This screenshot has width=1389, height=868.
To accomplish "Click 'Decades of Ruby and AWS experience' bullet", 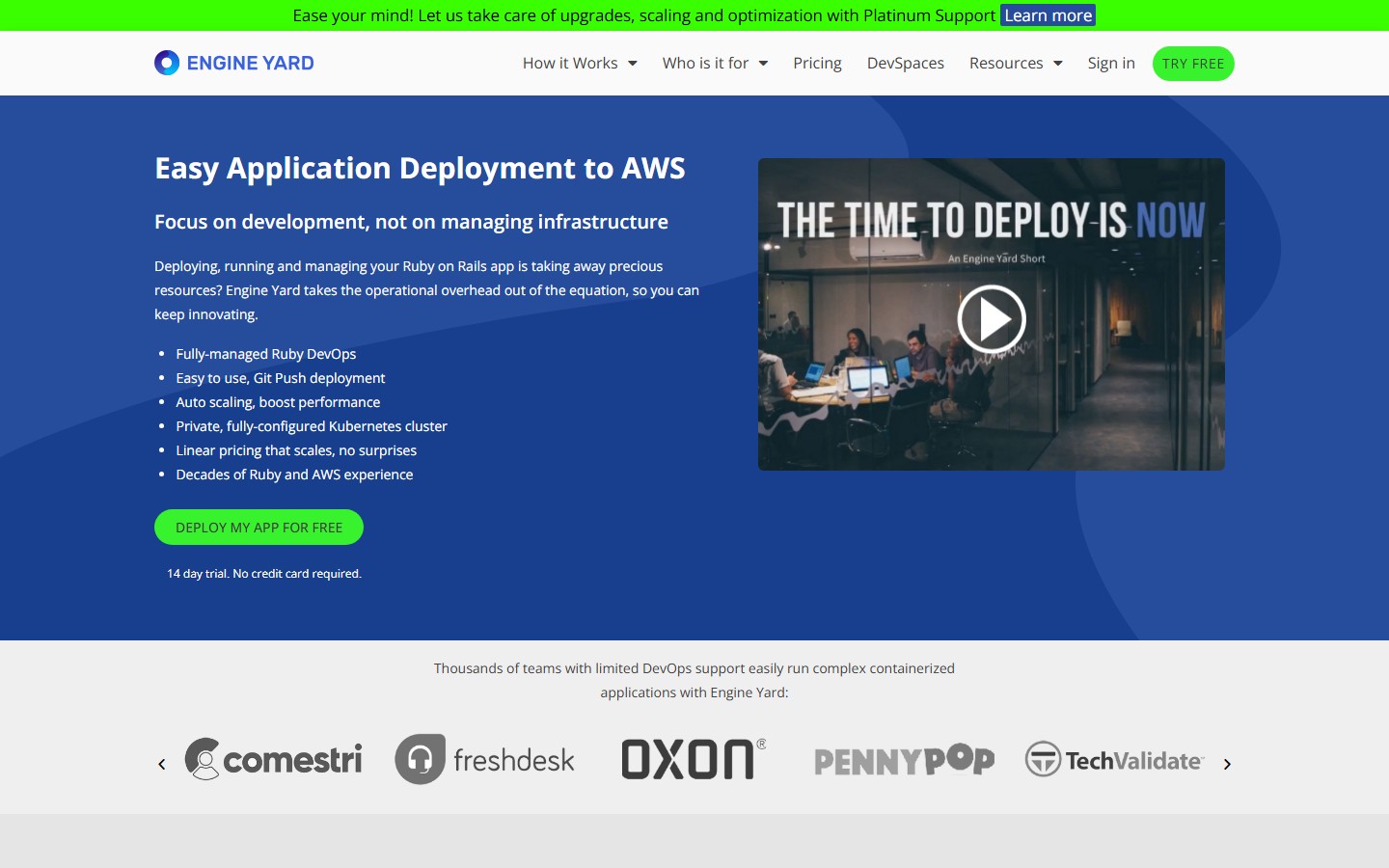I will click(x=294, y=475).
